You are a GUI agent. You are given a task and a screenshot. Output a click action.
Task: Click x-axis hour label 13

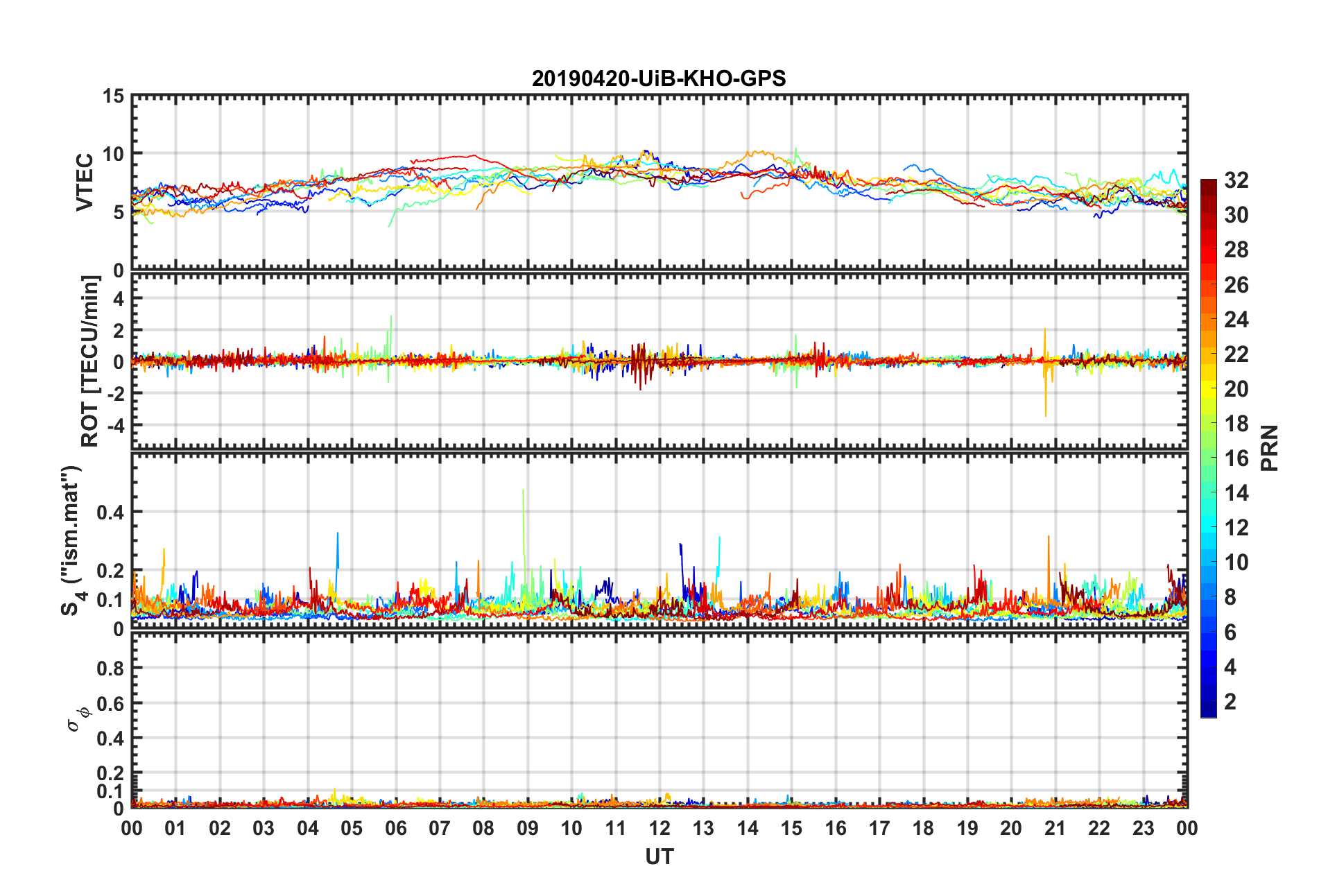(x=703, y=828)
